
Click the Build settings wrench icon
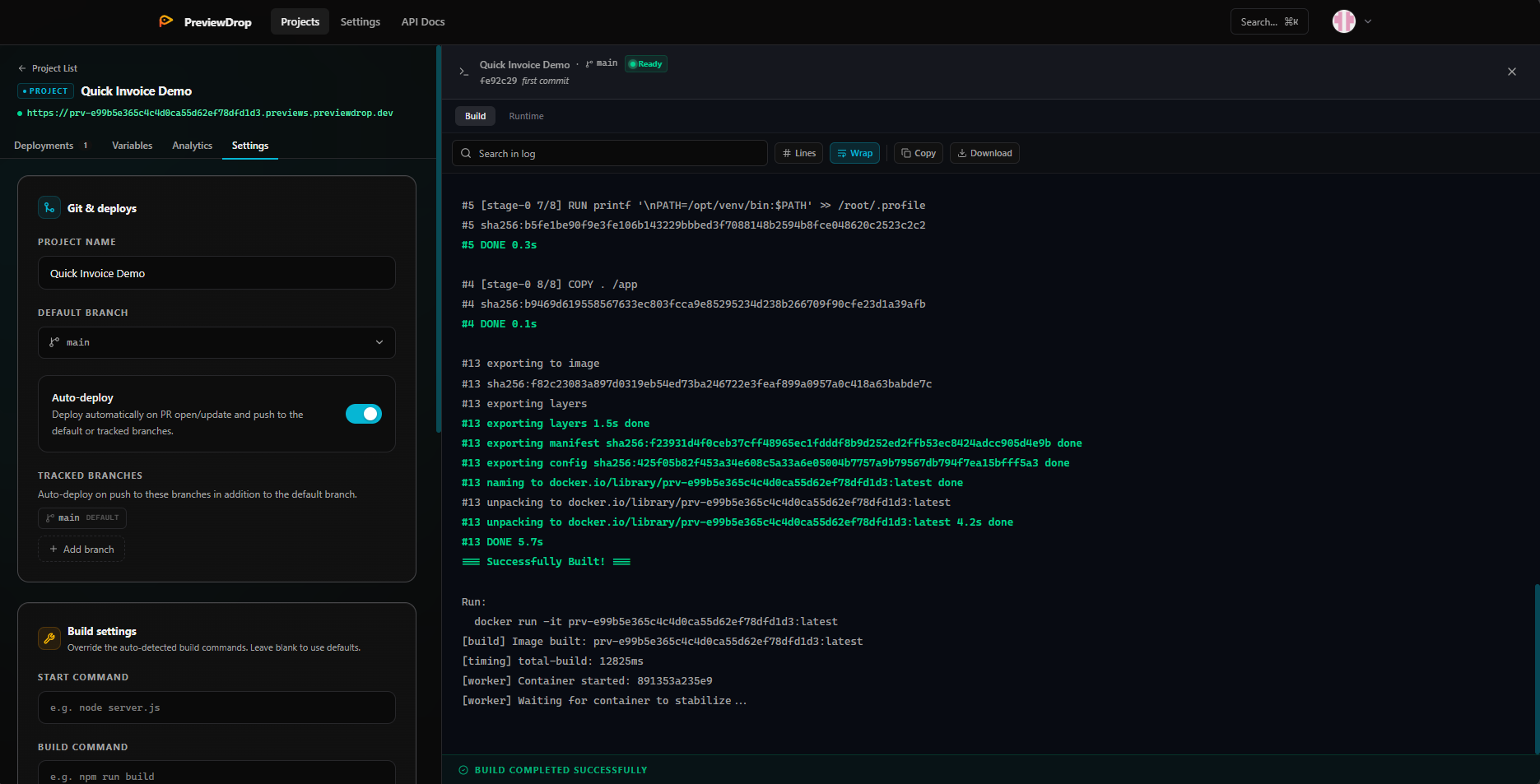(49, 638)
